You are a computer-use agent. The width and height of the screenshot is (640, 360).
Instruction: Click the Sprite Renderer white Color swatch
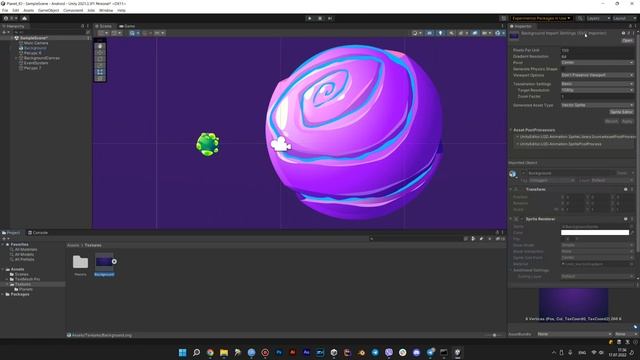click(x=595, y=232)
